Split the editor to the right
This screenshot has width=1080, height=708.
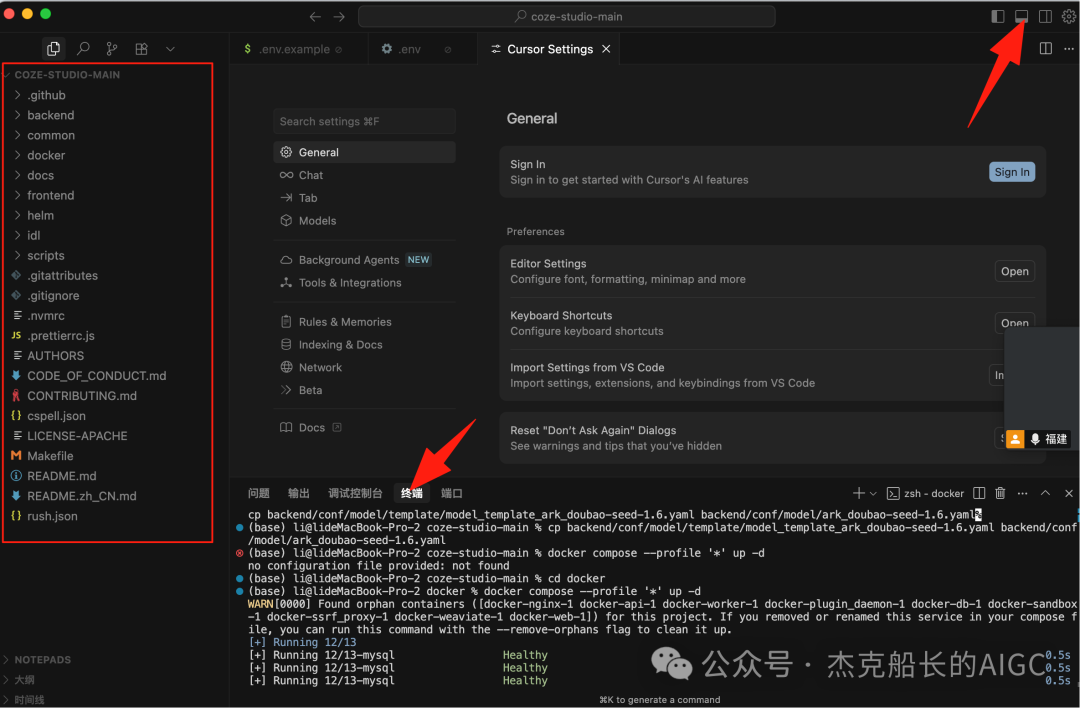pyautogui.click(x=1046, y=48)
